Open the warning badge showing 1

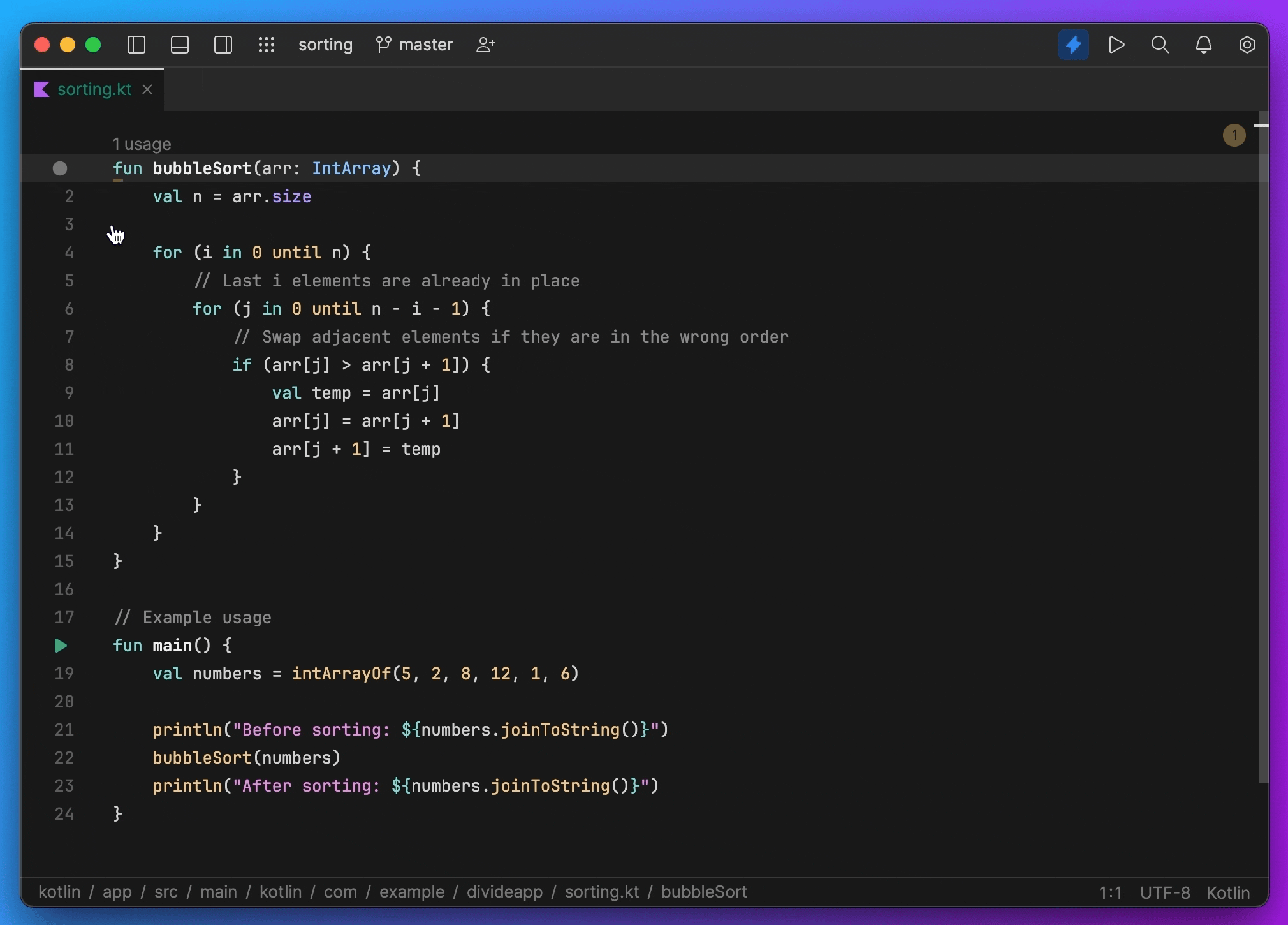pyautogui.click(x=1234, y=135)
